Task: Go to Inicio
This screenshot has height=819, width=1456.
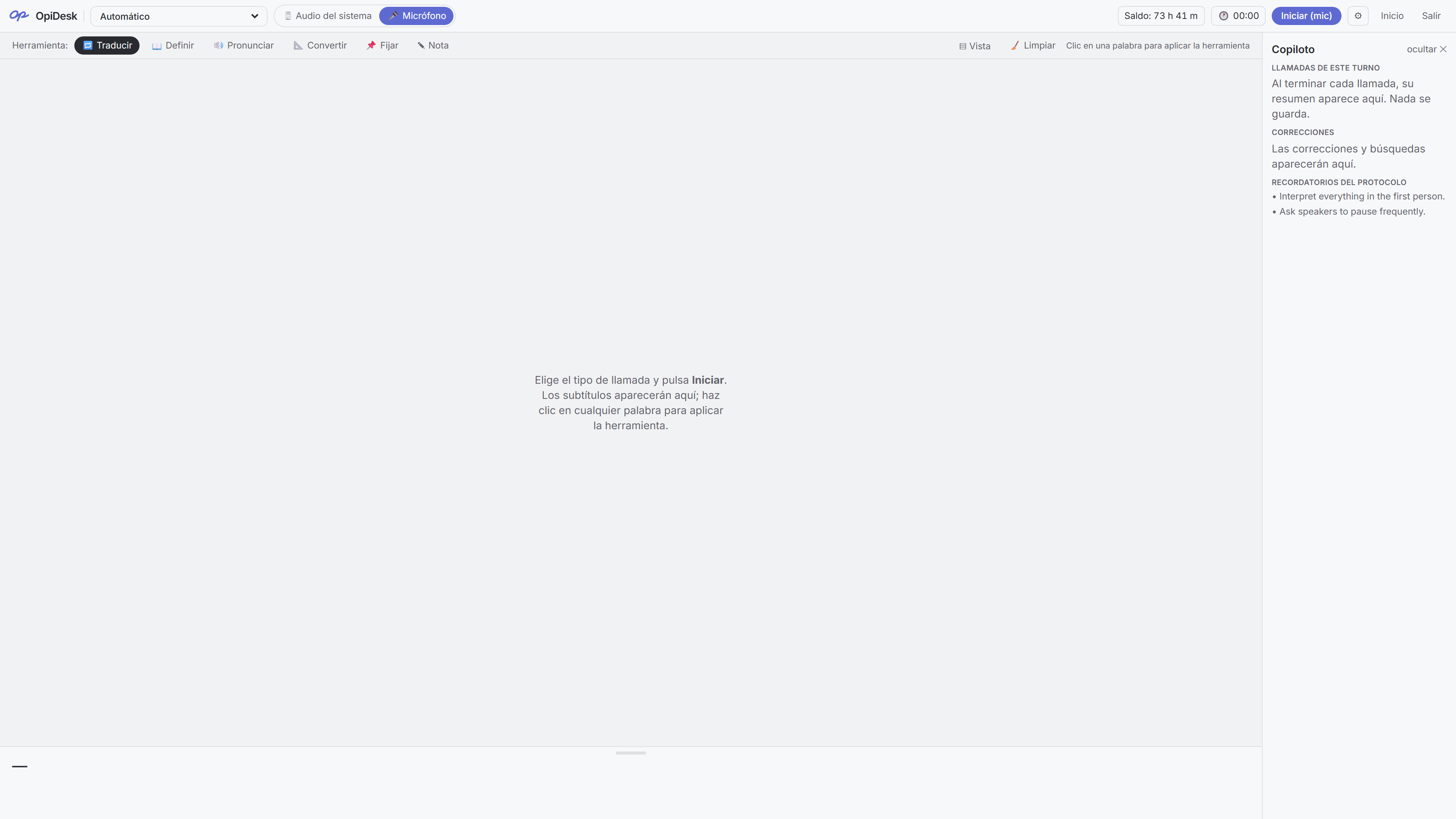Action: (1392, 16)
